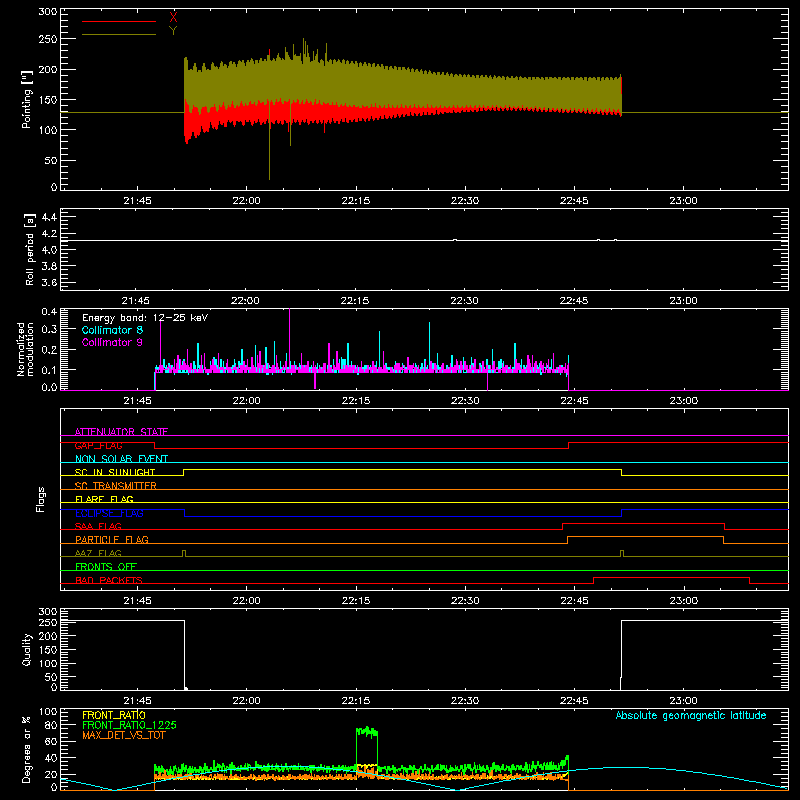Click 22:30 label under the modulation plot
The height and width of the screenshot is (800, 800).
[x=465, y=401]
